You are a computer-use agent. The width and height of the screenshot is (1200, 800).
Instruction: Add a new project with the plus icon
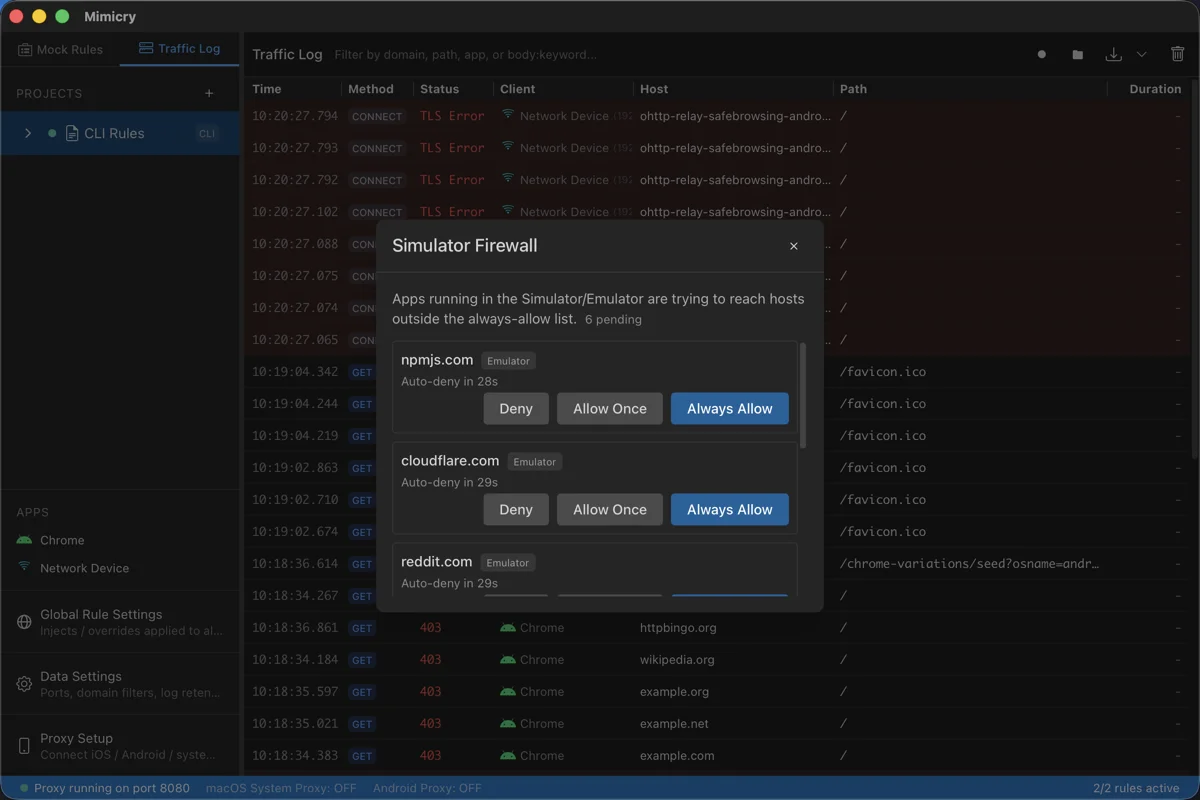[x=209, y=93]
